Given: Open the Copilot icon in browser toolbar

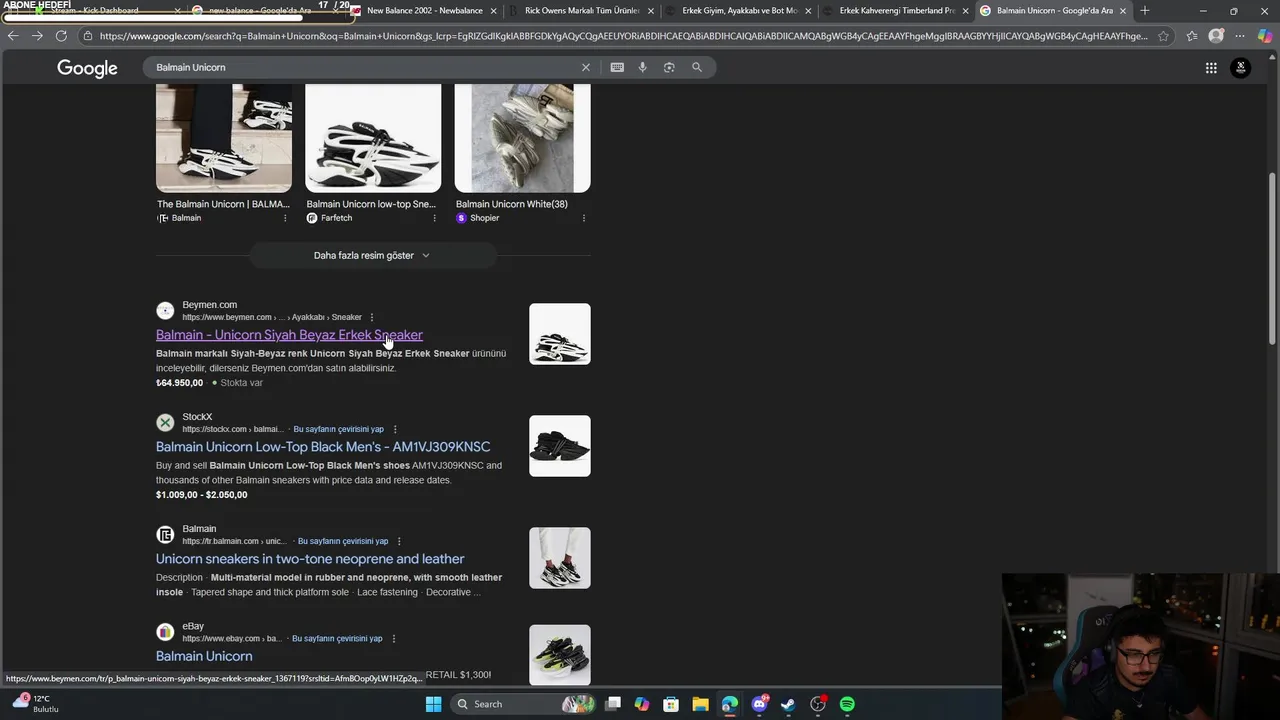Looking at the screenshot, I should [1265, 36].
